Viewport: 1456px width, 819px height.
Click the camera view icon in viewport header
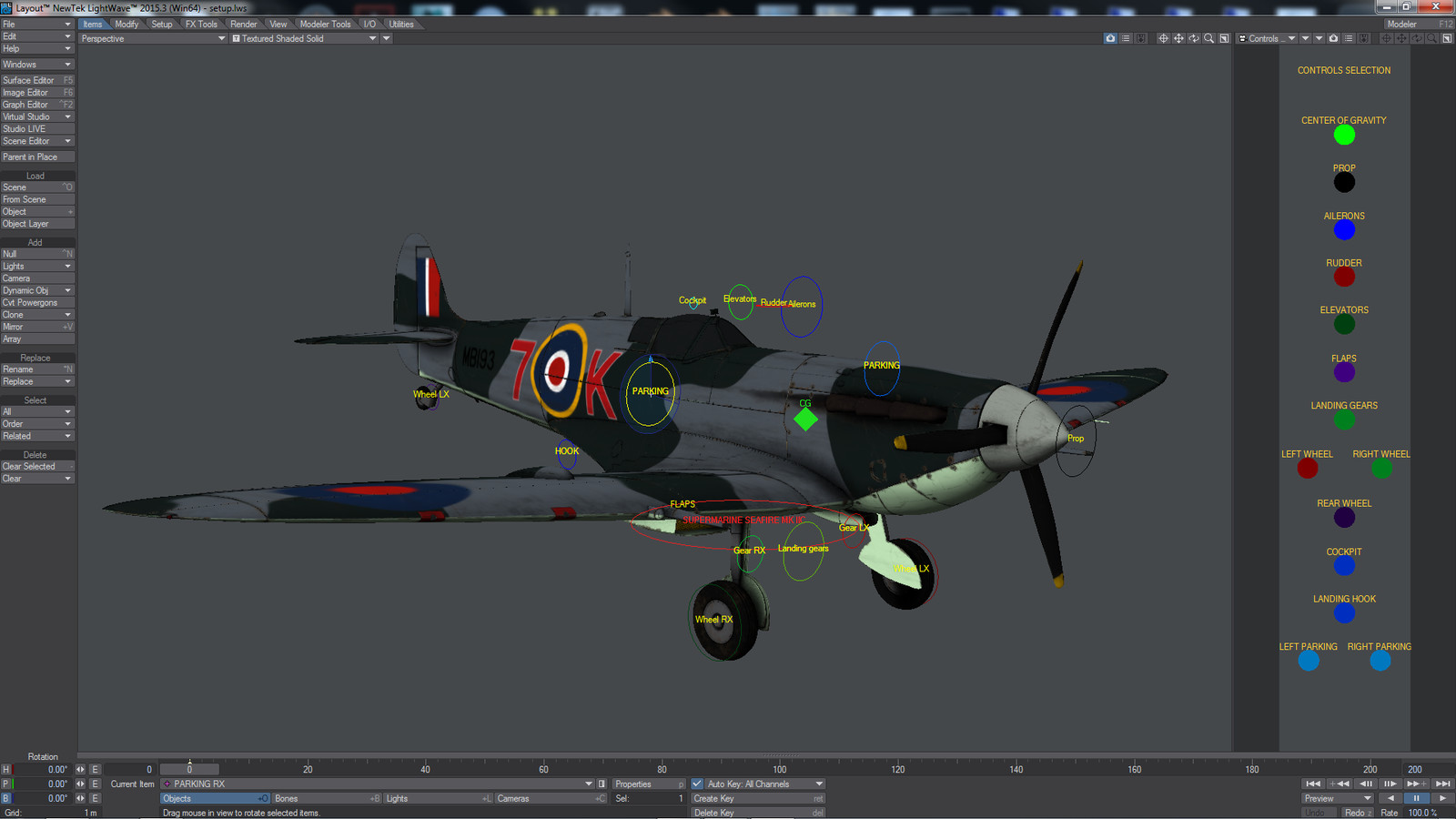click(x=1110, y=38)
